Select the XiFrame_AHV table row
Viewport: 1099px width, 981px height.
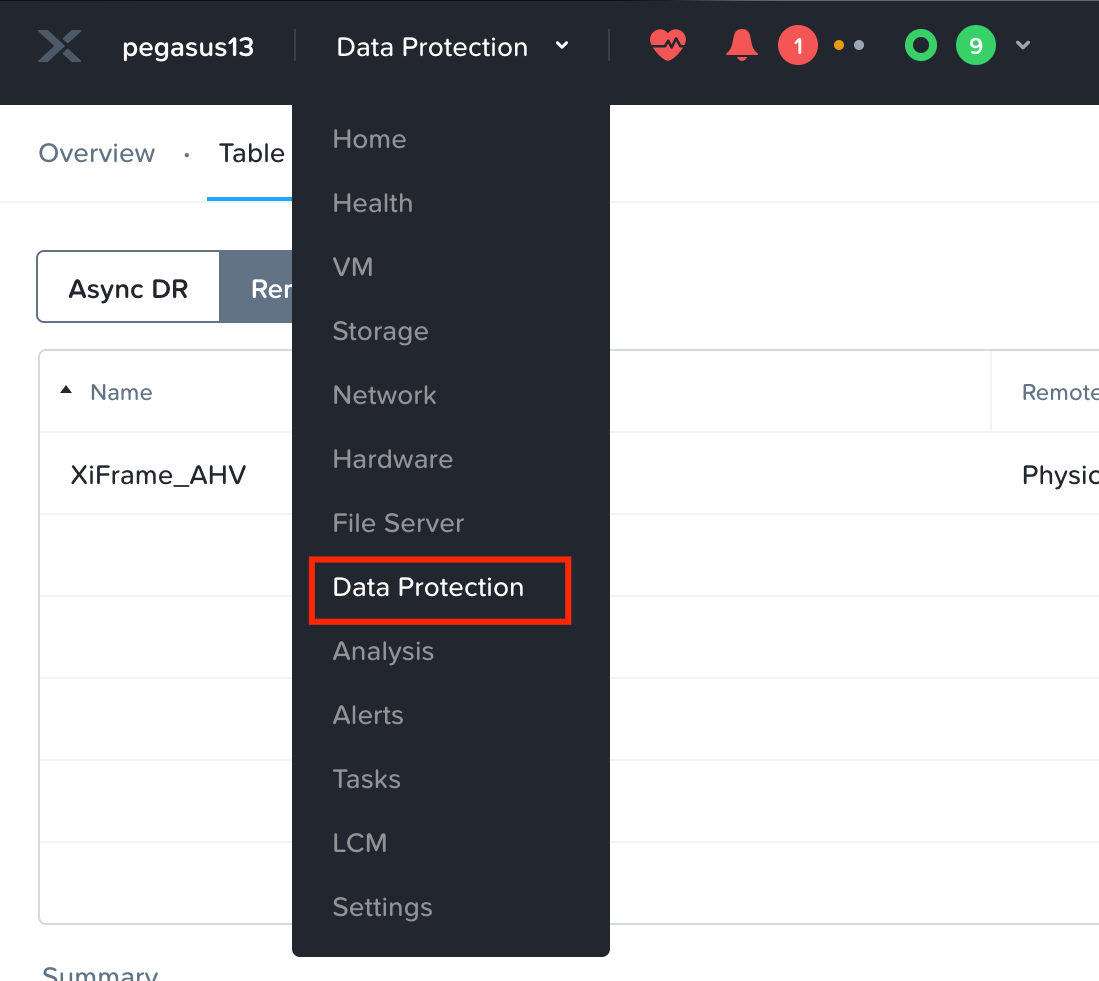click(x=158, y=474)
